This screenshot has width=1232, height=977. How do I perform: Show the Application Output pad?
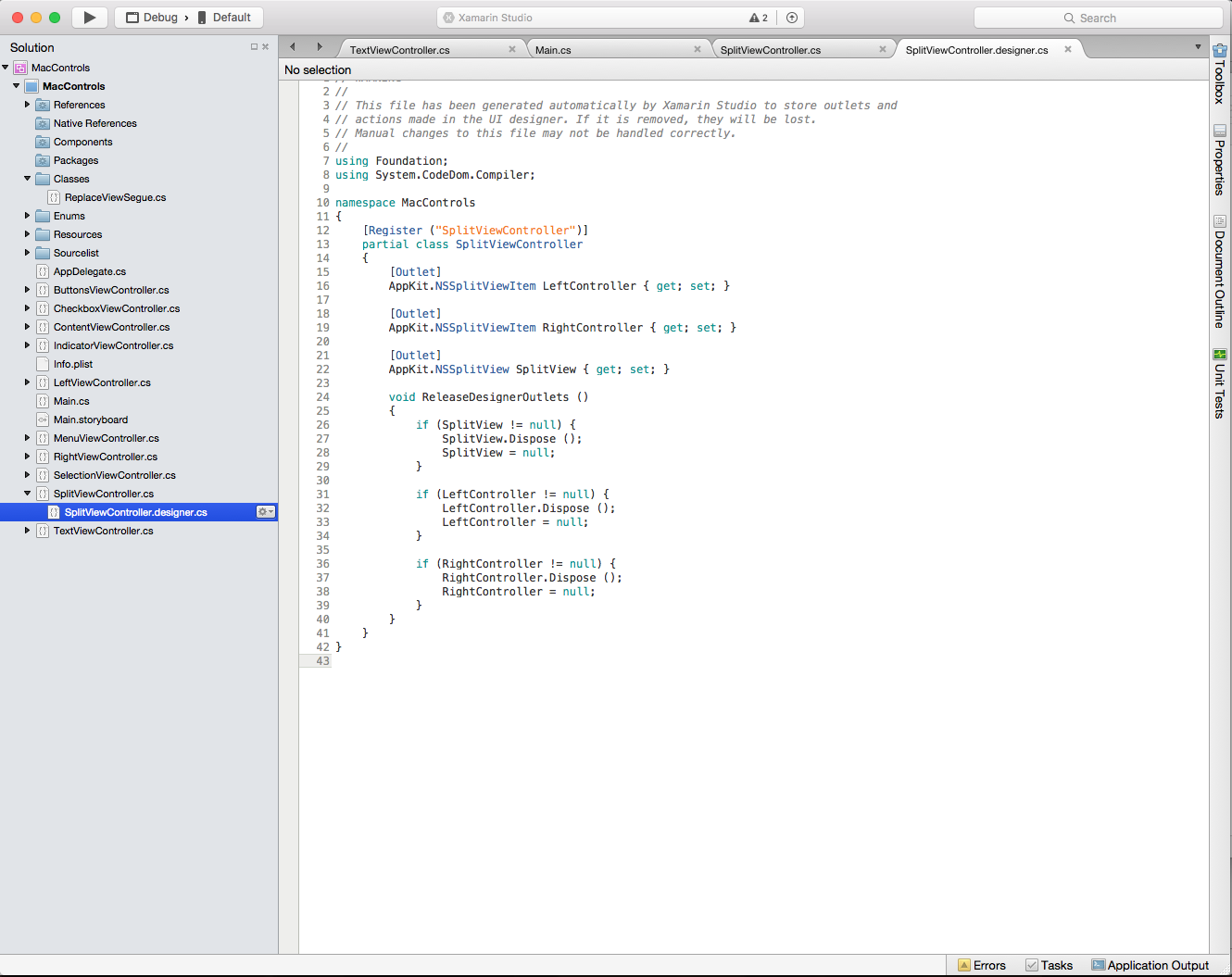[1150, 965]
